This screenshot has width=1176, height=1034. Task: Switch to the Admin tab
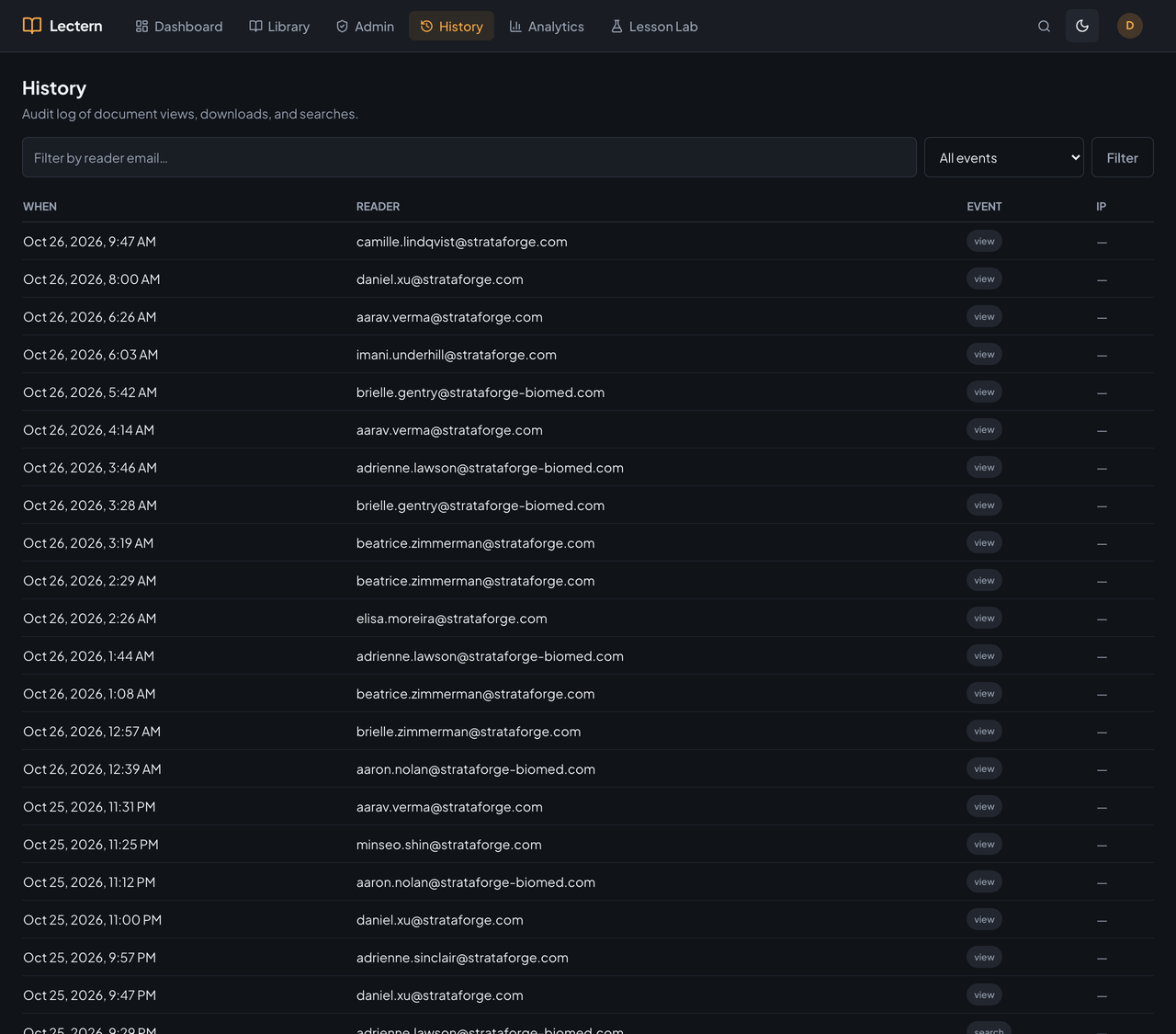(365, 27)
